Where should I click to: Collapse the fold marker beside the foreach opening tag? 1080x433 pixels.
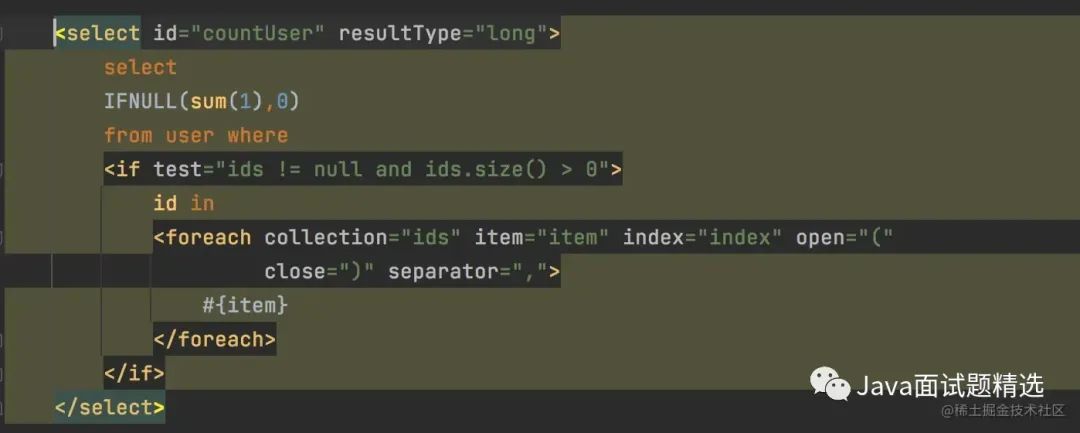[x=2, y=238]
